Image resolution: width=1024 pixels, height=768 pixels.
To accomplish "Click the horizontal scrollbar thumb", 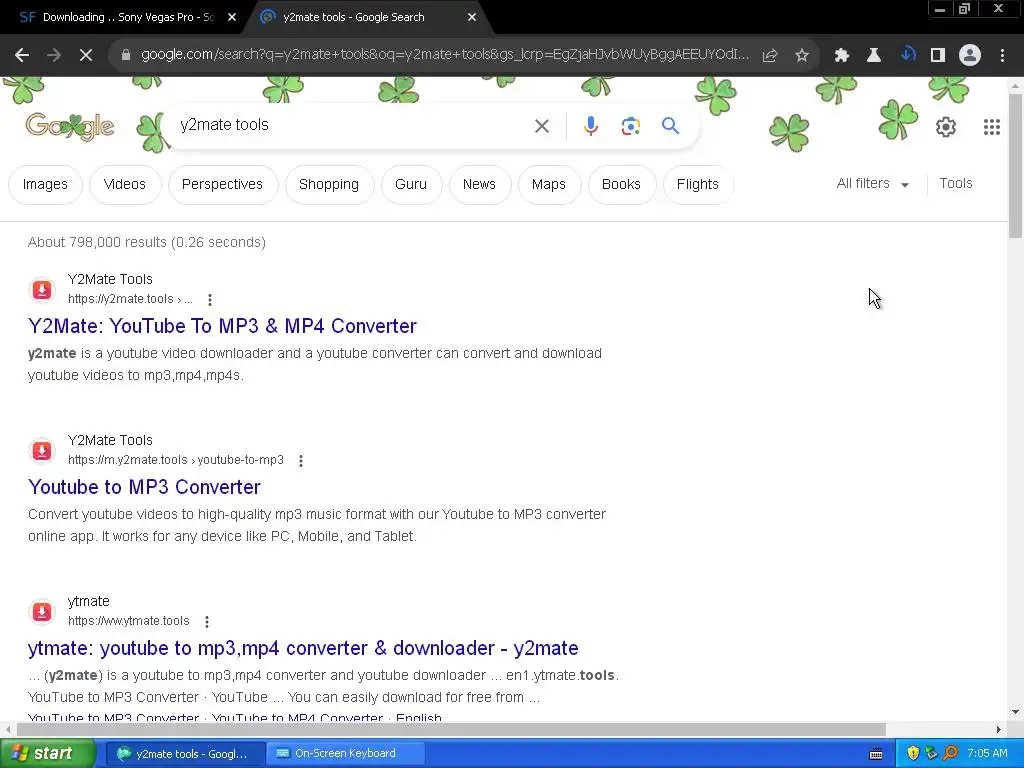I will coord(451,729).
